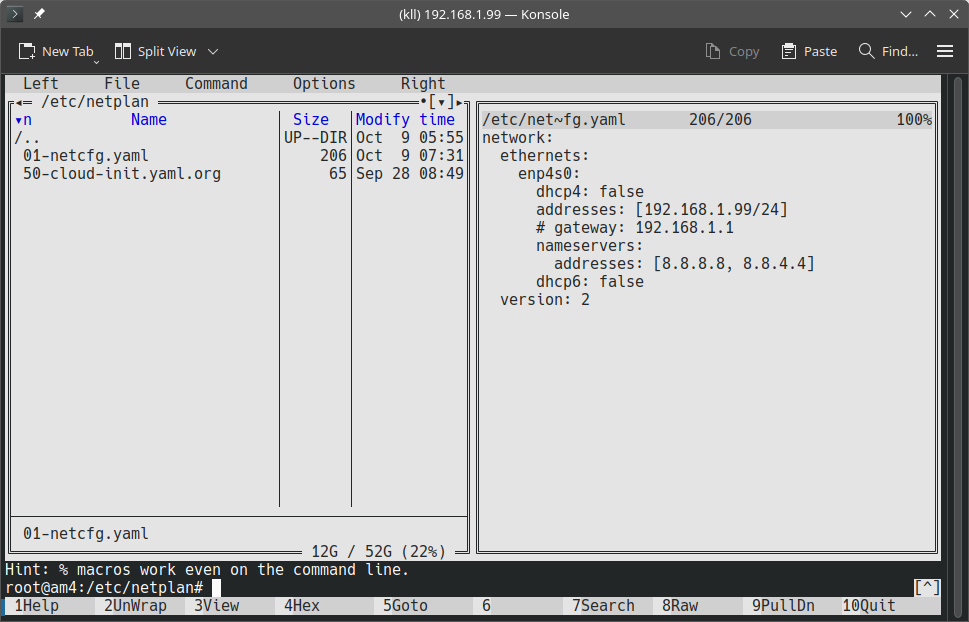Select the 50-cloud-init.yaml.org file
Image resolution: width=969 pixels, height=622 pixels.
point(122,174)
